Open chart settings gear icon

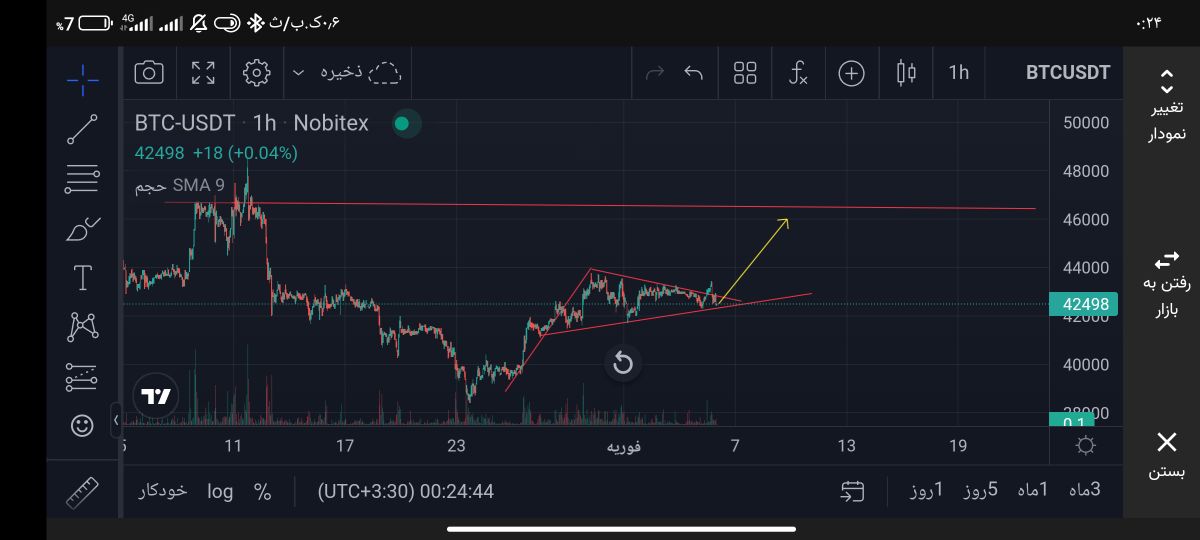click(257, 72)
